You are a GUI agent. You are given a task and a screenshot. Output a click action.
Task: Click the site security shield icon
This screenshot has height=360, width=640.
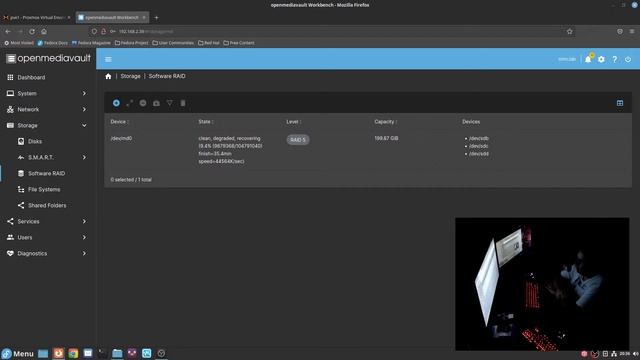click(x=94, y=31)
